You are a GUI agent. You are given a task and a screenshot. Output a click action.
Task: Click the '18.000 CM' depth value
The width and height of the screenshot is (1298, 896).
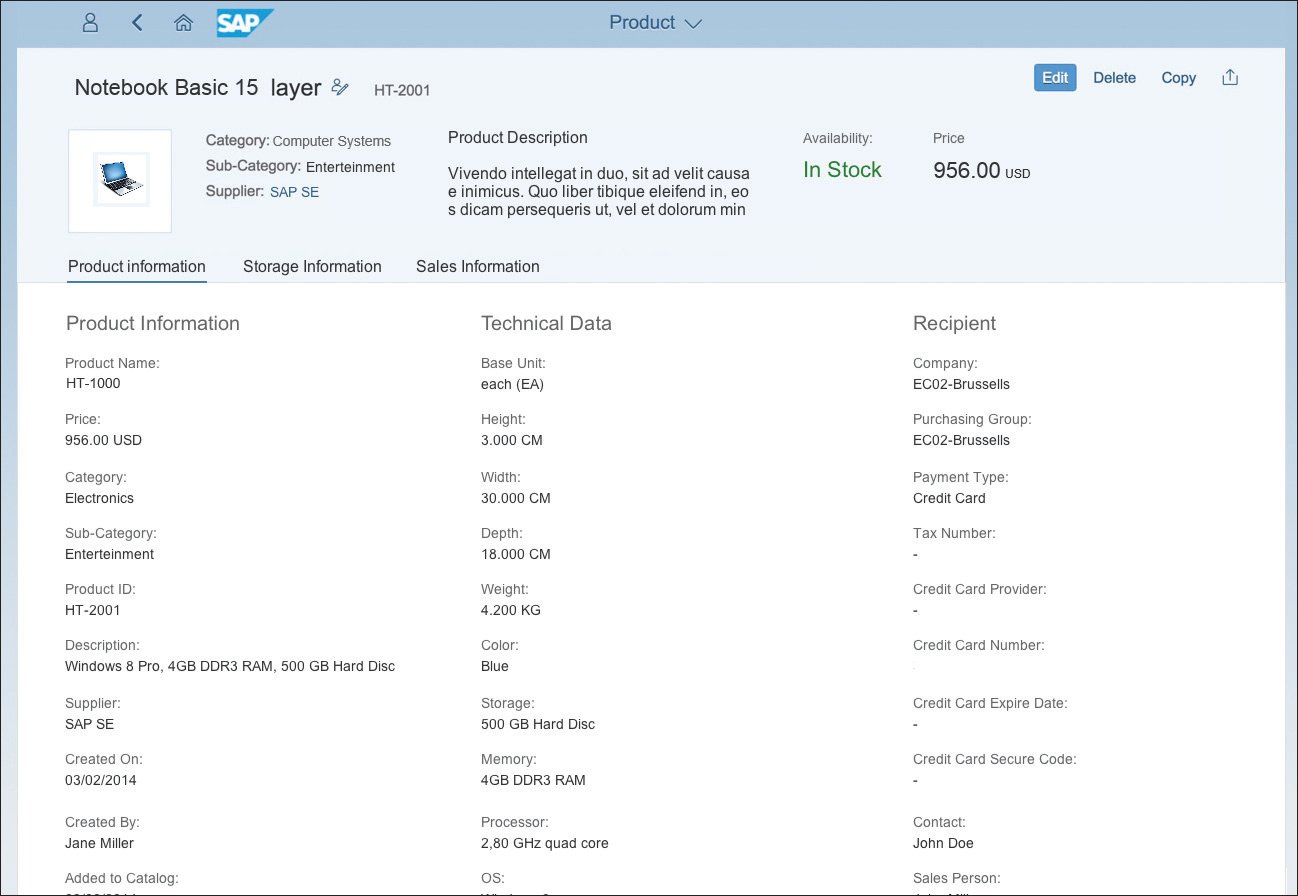click(x=516, y=554)
